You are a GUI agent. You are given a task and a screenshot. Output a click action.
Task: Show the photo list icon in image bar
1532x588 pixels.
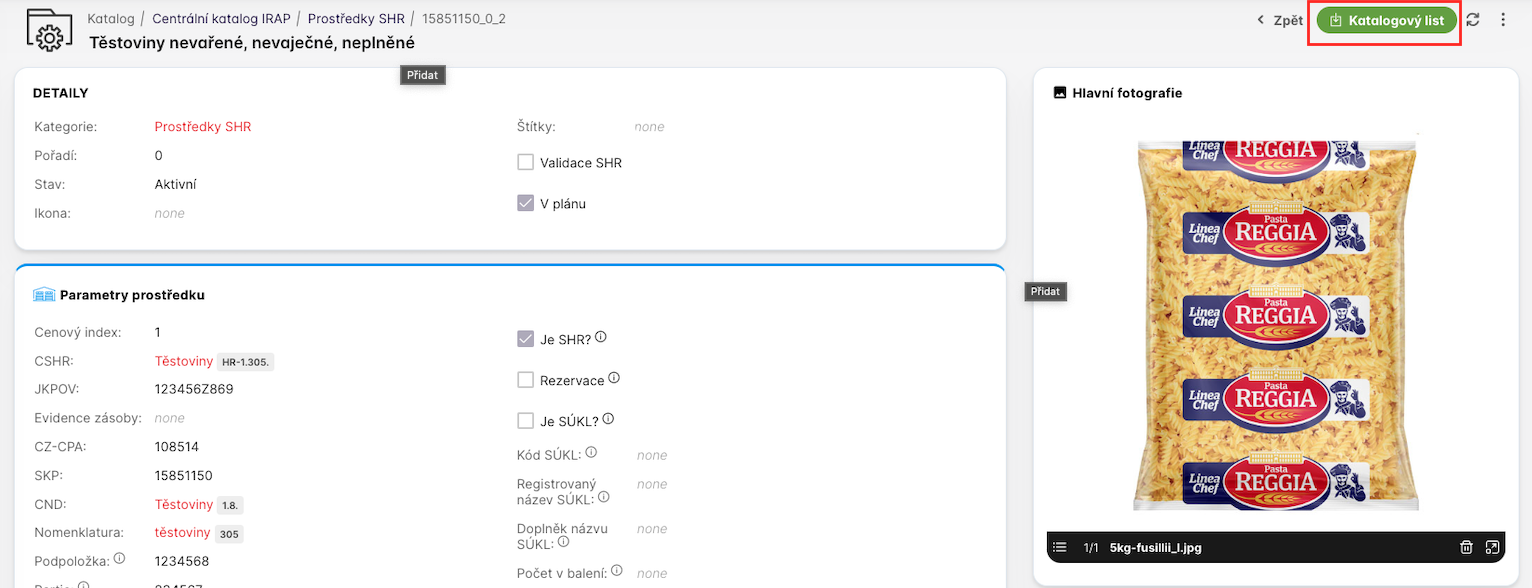[x=1060, y=547]
